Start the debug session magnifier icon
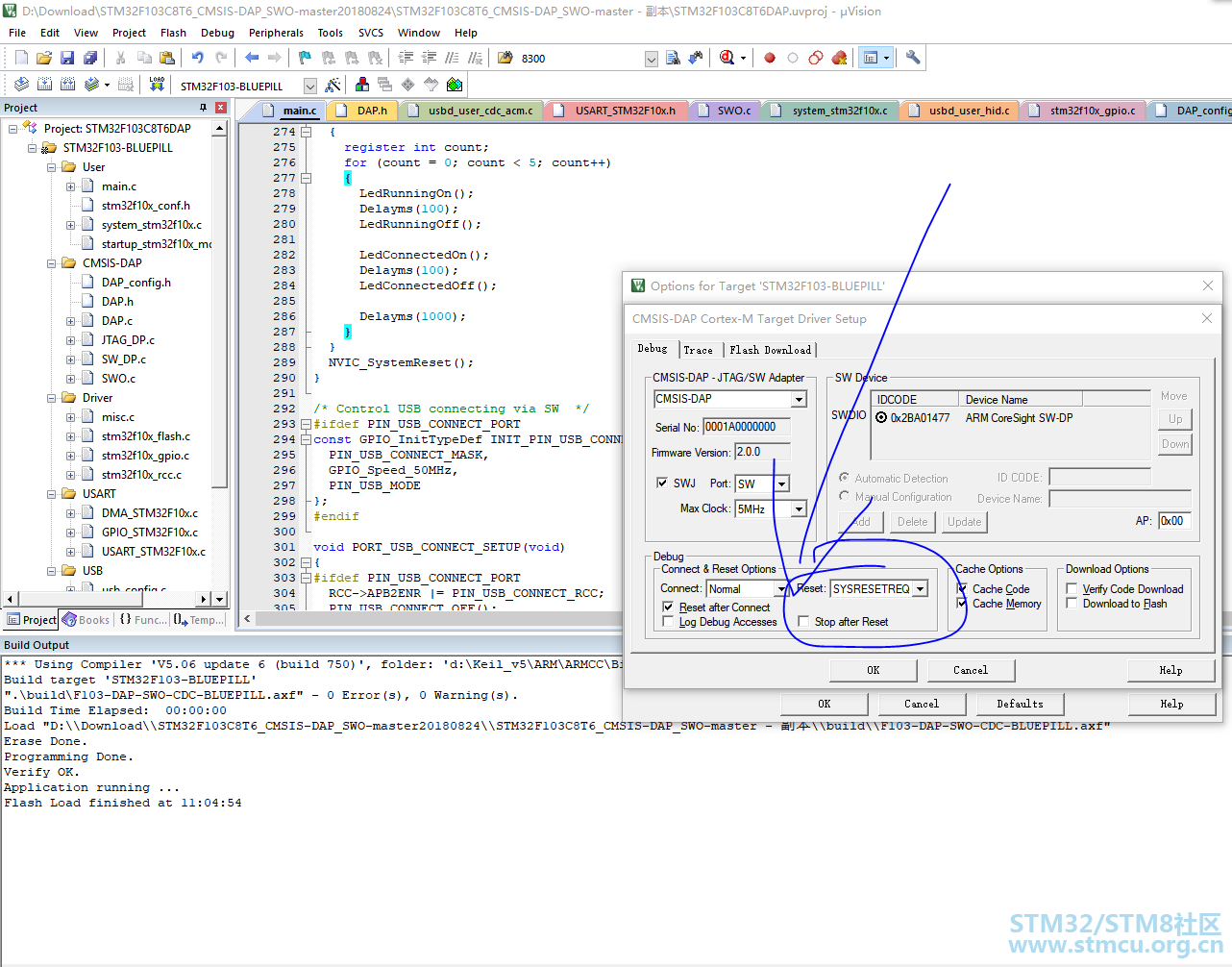The image size is (1232, 967). (x=727, y=59)
